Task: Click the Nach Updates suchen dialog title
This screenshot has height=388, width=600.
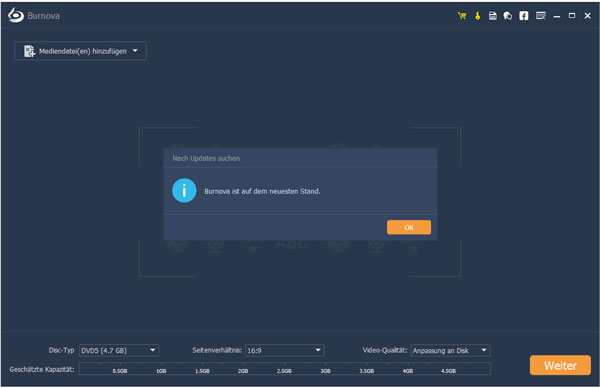Action: pos(206,158)
